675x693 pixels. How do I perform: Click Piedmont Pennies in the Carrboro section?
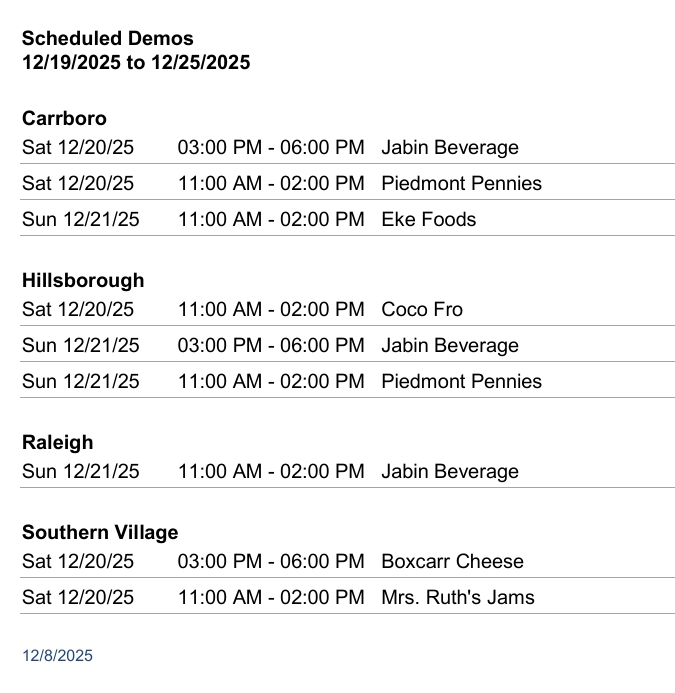(x=461, y=184)
